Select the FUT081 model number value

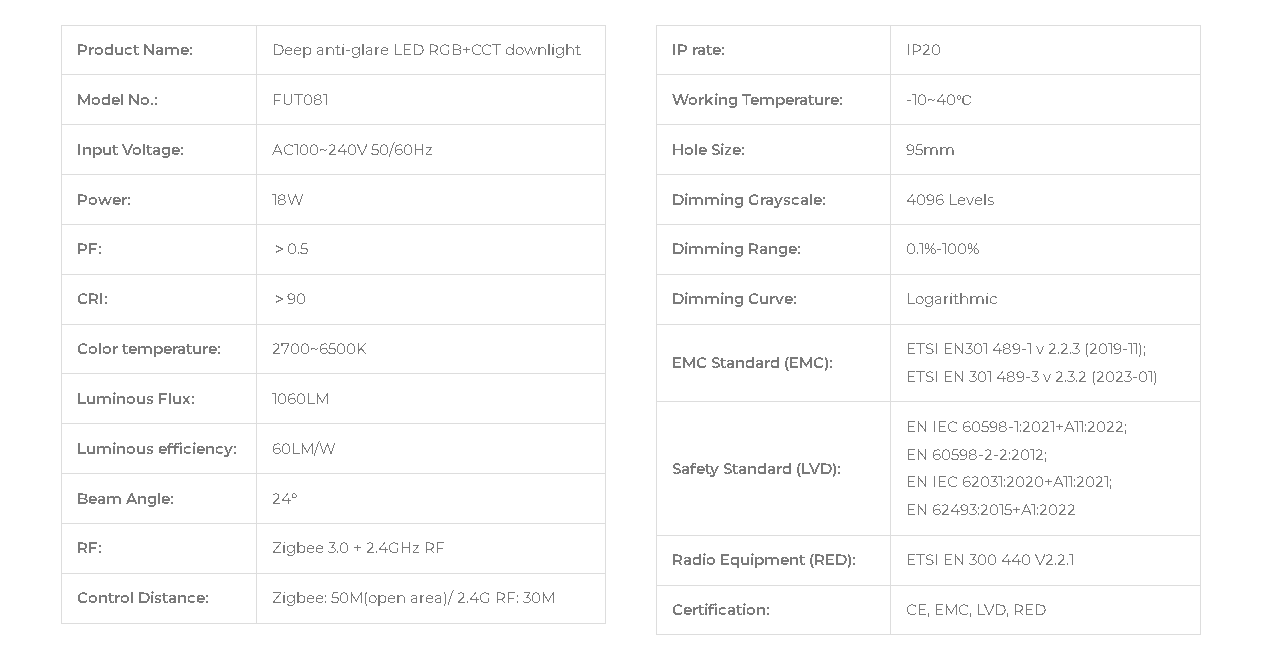pos(300,100)
